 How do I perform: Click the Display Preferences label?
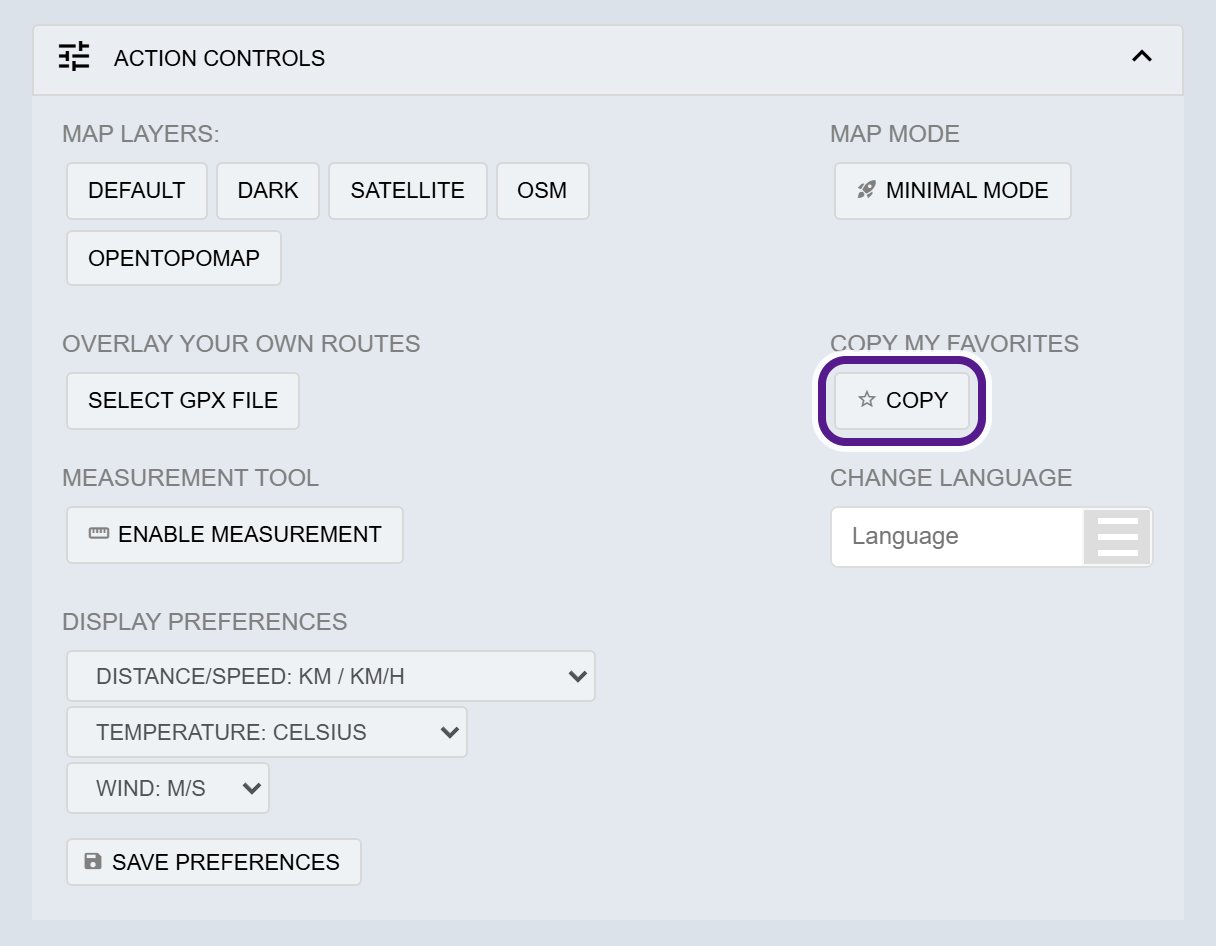click(x=204, y=622)
